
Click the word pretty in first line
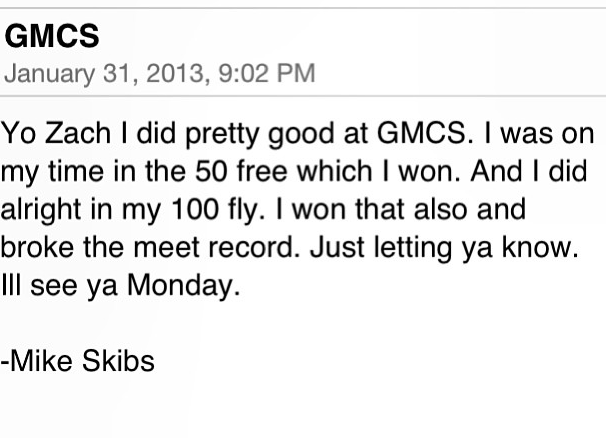point(222,135)
